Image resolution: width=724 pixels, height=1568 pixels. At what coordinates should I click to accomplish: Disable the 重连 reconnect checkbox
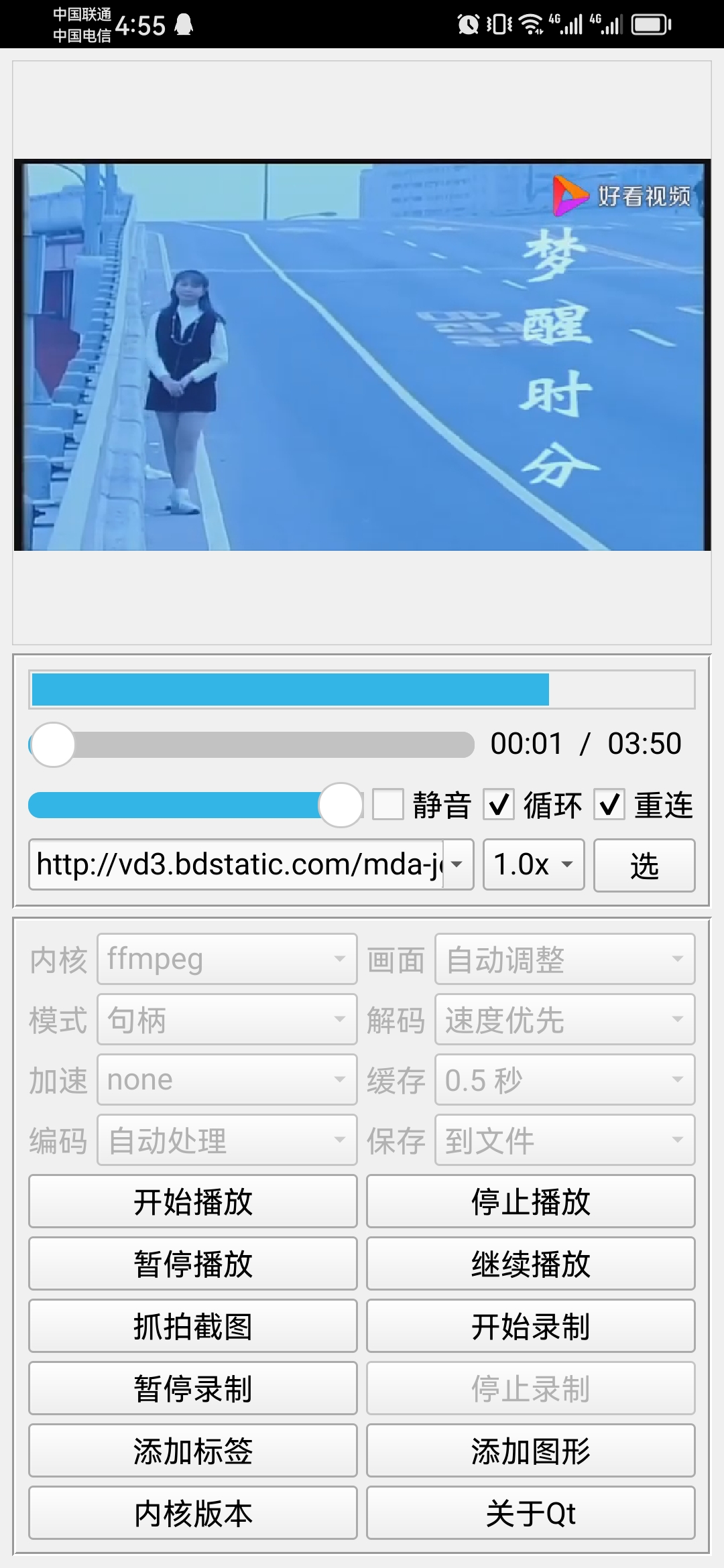pyautogui.click(x=609, y=805)
